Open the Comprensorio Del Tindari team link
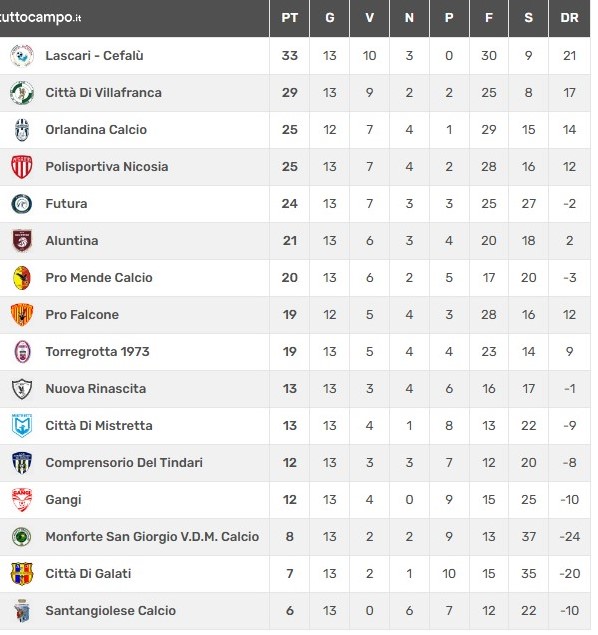 (x=124, y=463)
